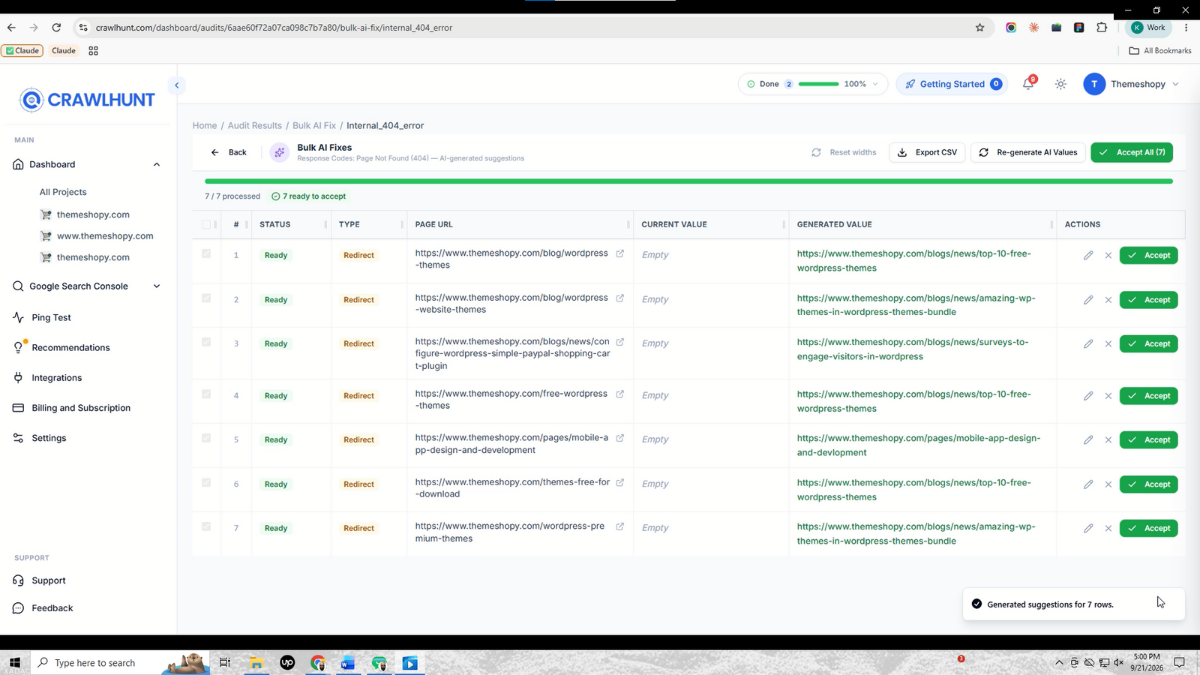Open Microsoft Word from the taskbar
This screenshot has height=675, width=1200.
pyautogui.click(x=348, y=663)
